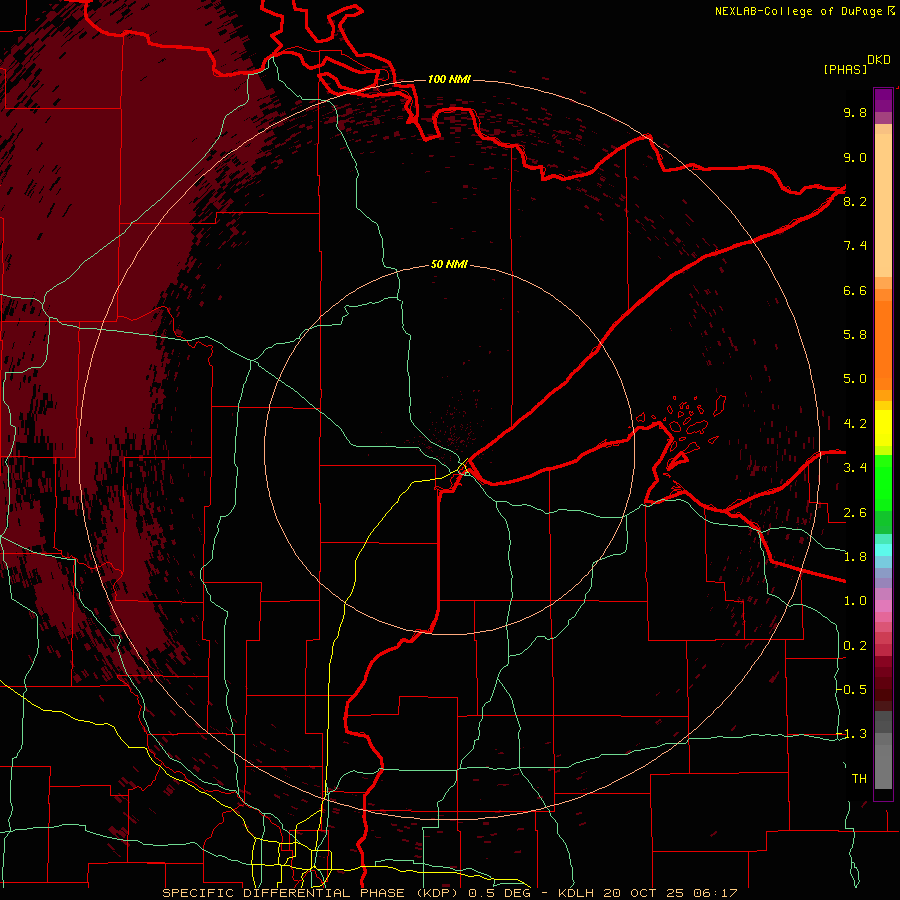Click the 100 NMI range ring label
The height and width of the screenshot is (900, 900).
point(449,79)
